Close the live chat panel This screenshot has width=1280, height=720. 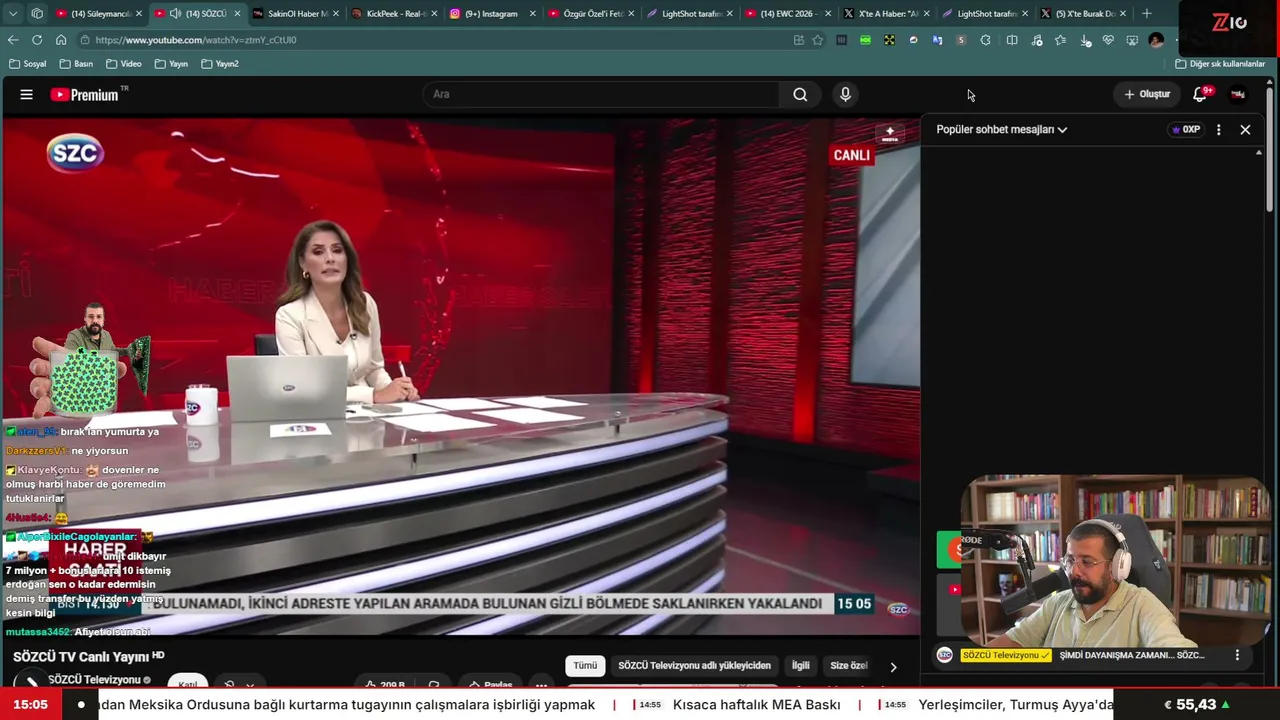click(1245, 129)
